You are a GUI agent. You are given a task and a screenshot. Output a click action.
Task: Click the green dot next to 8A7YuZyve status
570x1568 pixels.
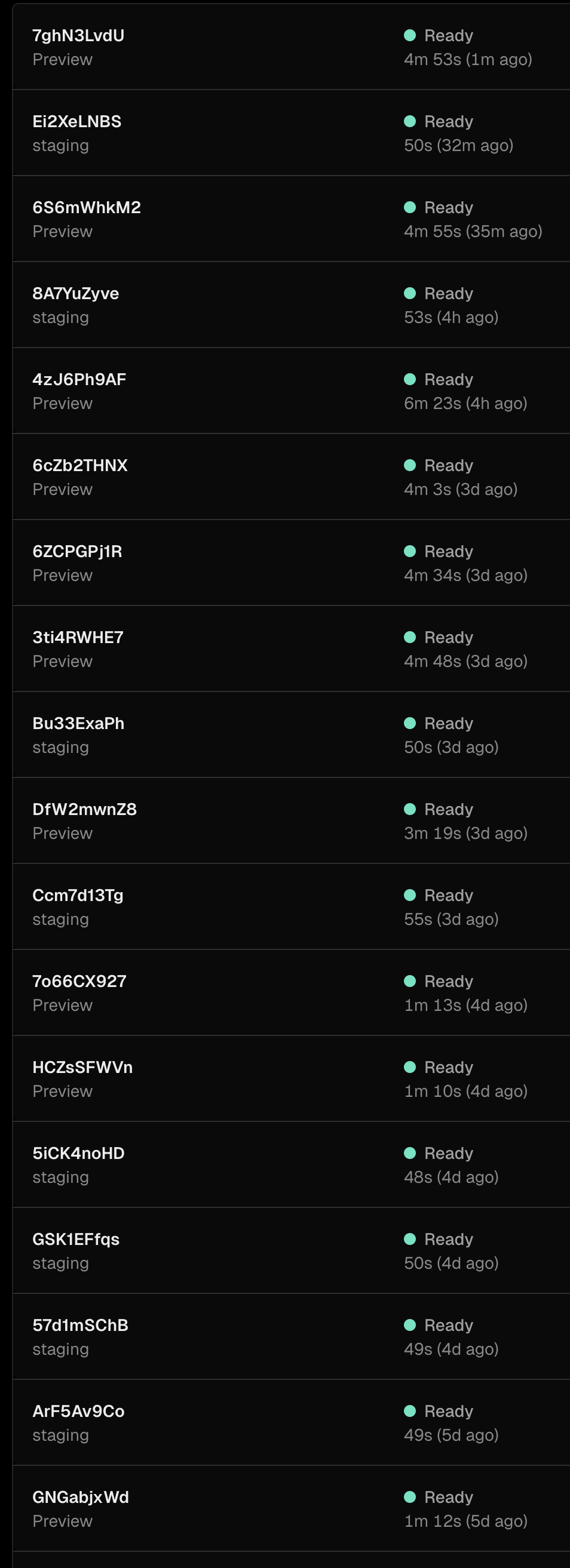point(410,293)
